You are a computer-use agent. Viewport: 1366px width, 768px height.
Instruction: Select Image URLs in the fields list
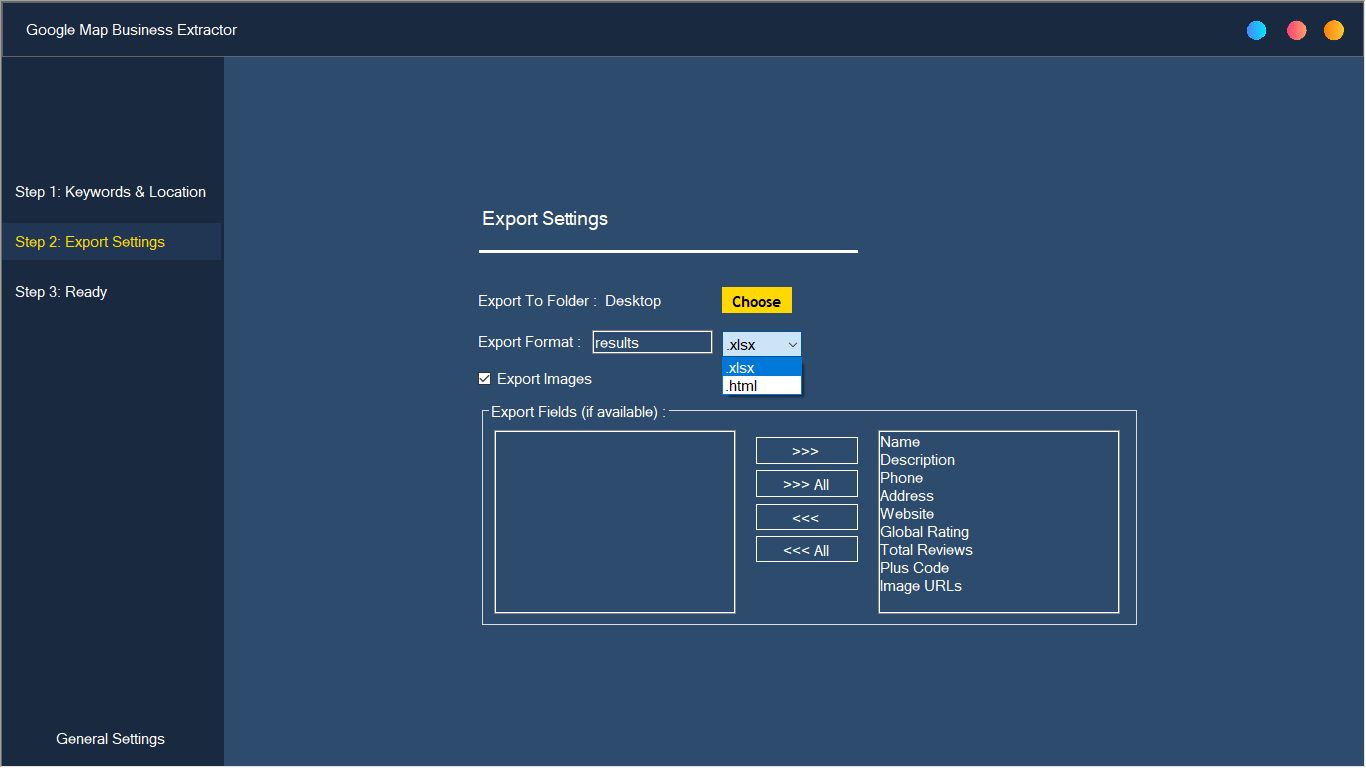pyautogui.click(x=920, y=586)
